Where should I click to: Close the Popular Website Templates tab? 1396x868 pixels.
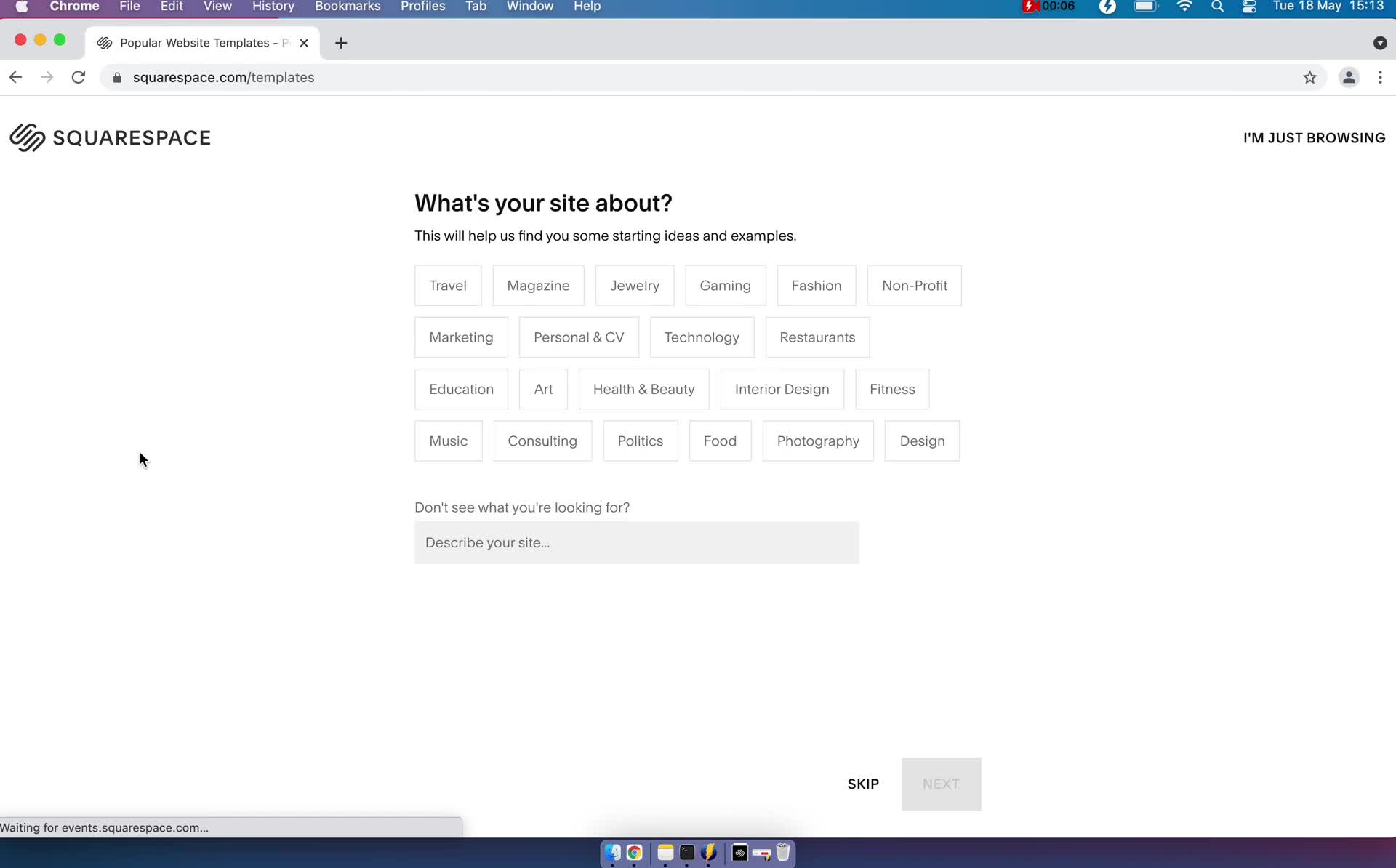click(304, 43)
